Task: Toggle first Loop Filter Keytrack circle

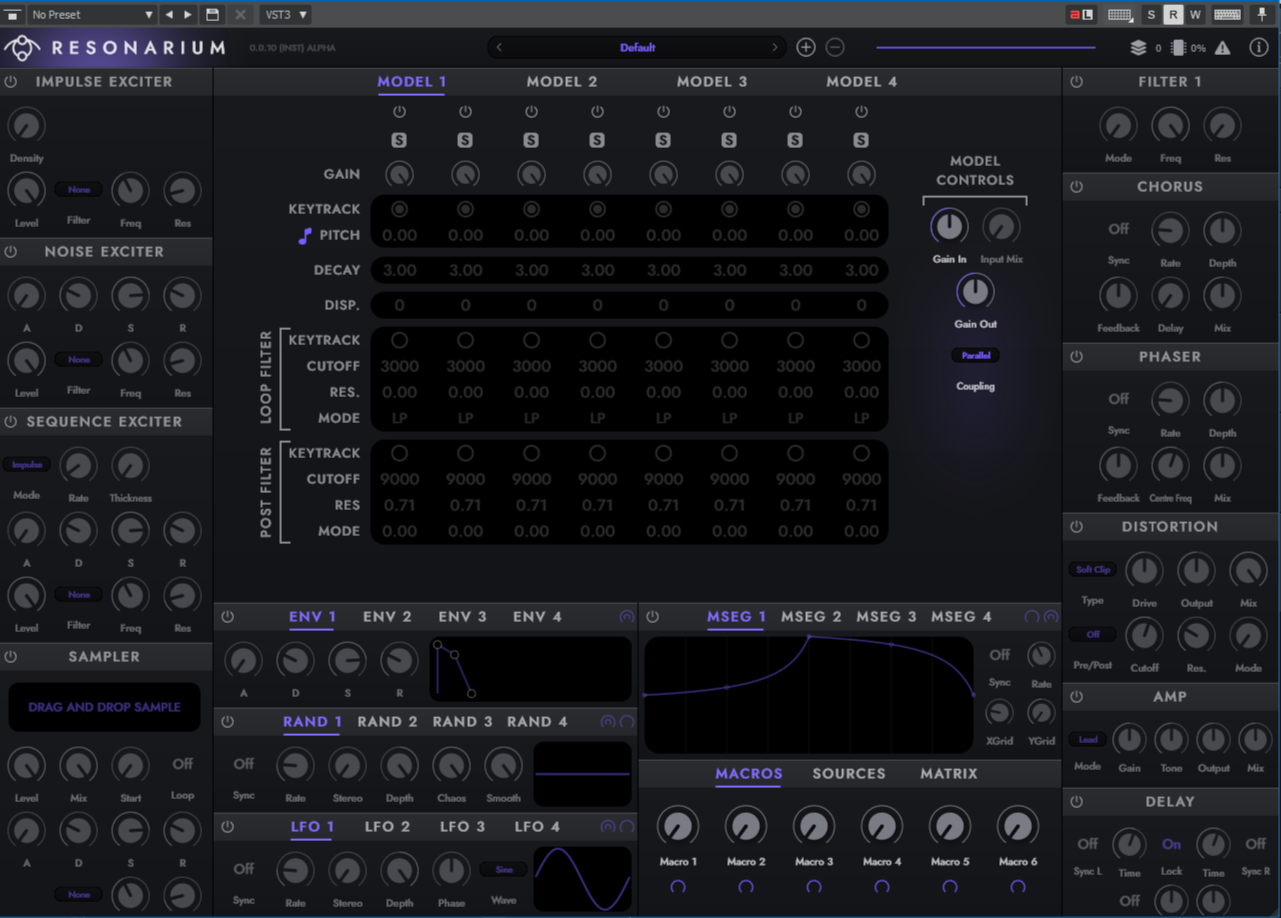Action: coord(399,340)
